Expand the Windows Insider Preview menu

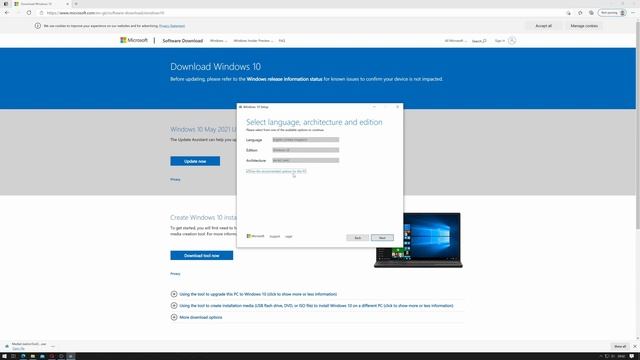click(253, 41)
